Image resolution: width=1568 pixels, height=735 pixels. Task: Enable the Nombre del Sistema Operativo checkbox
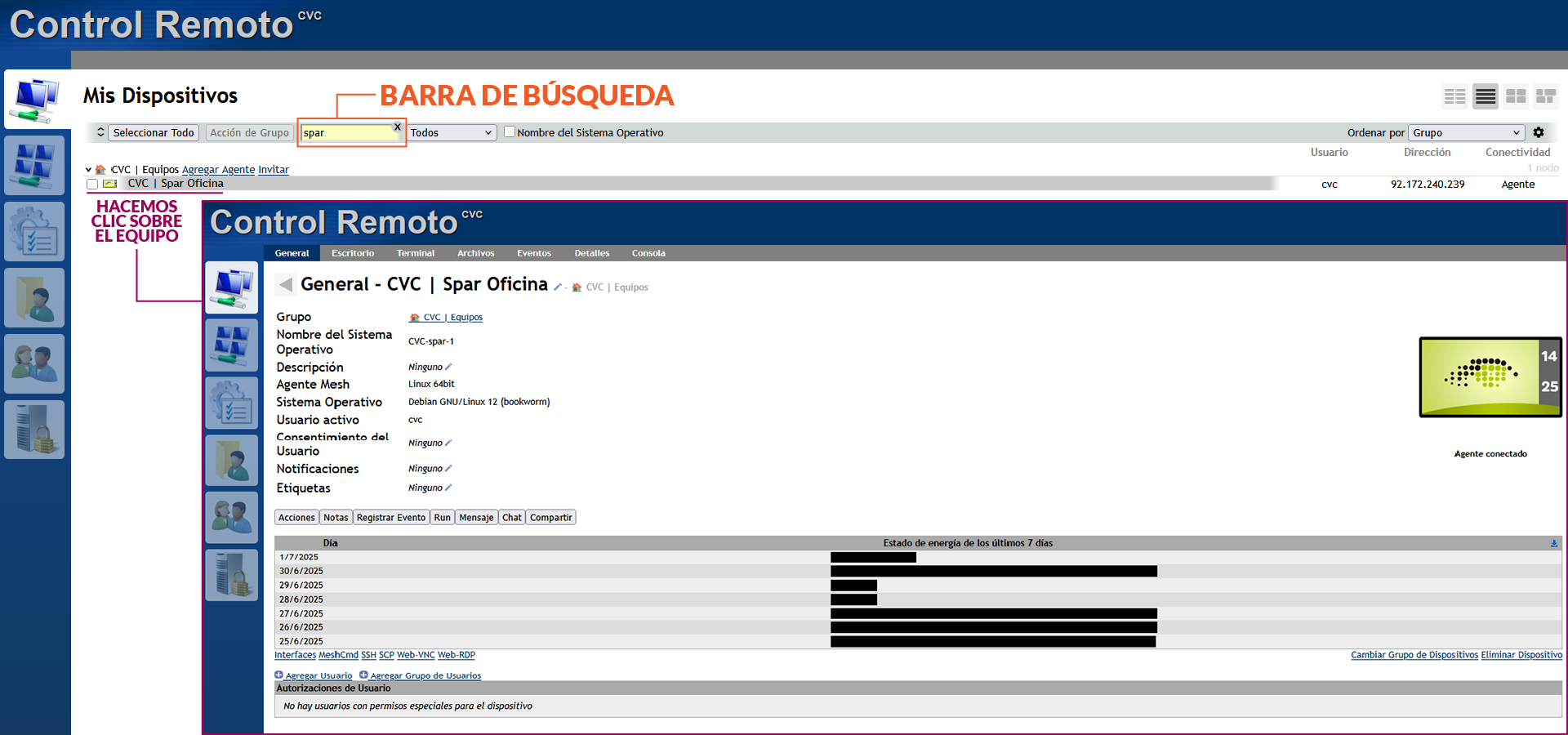coord(510,131)
